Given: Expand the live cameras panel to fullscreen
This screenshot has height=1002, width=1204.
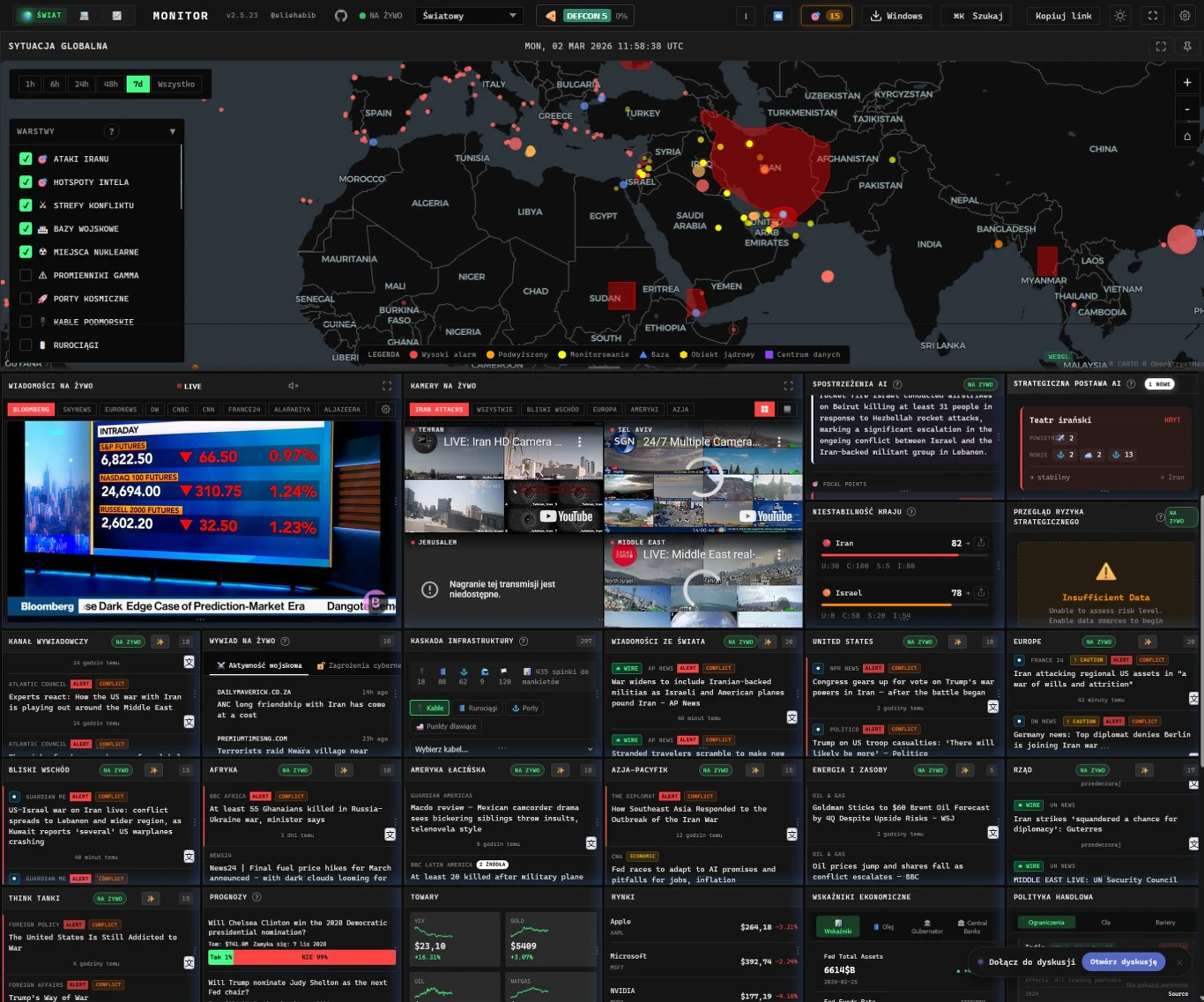Looking at the screenshot, I should (788, 386).
